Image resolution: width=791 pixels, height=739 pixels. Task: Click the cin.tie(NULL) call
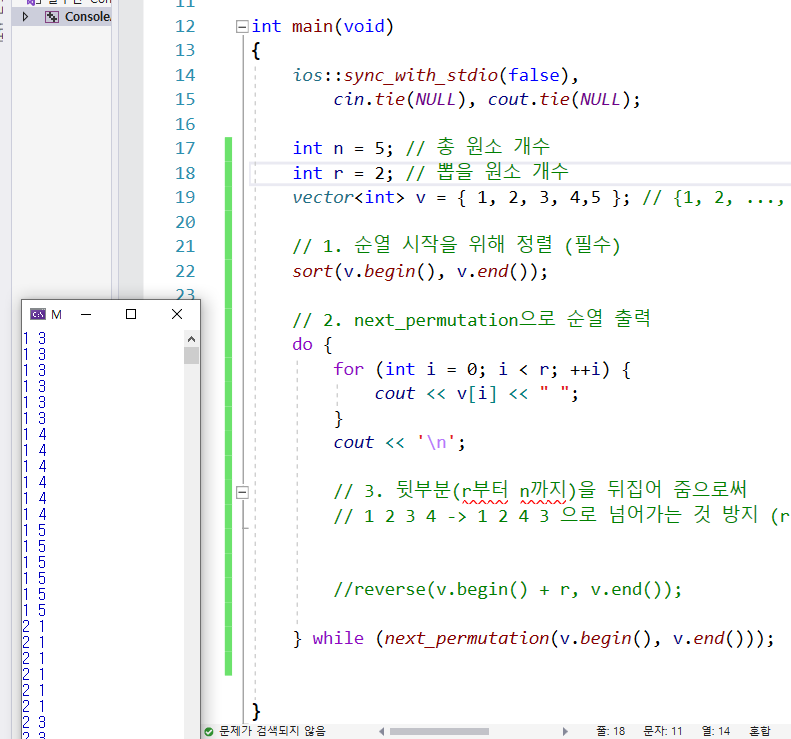coord(399,99)
